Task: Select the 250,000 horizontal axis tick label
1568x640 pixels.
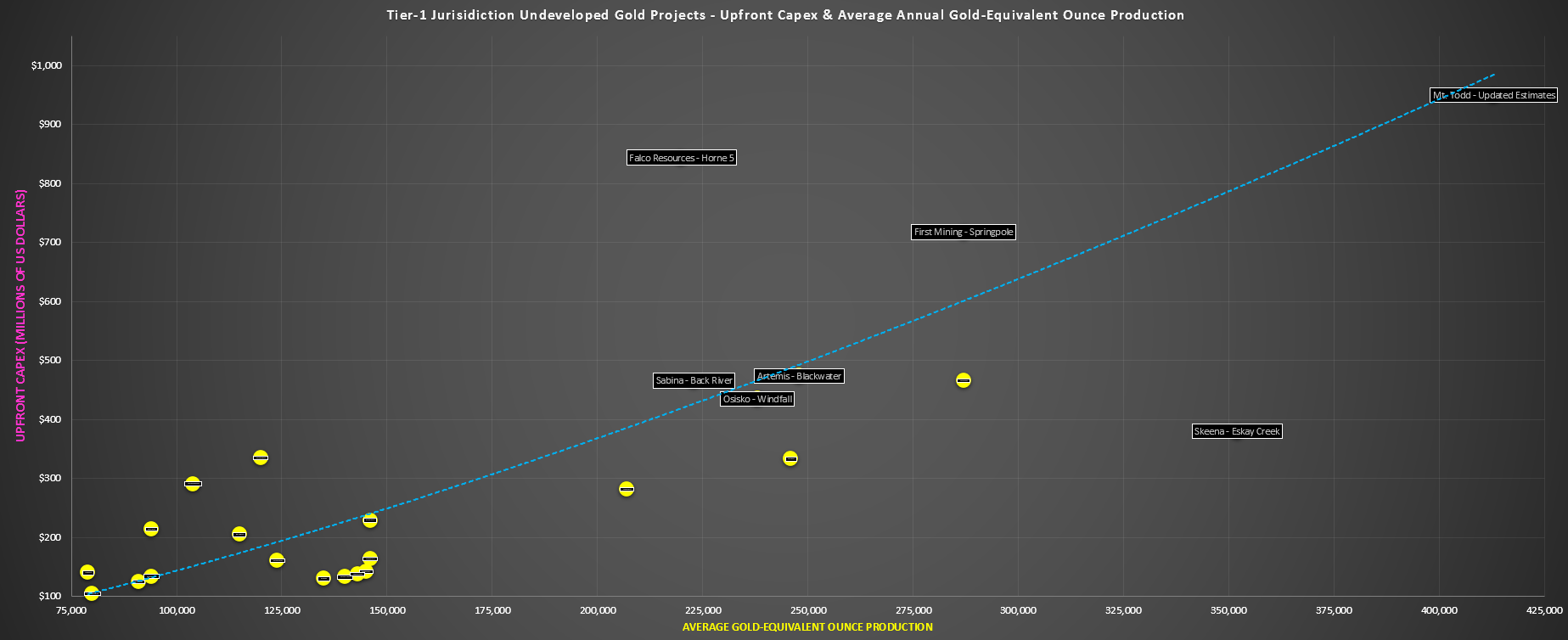Action: click(x=809, y=610)
